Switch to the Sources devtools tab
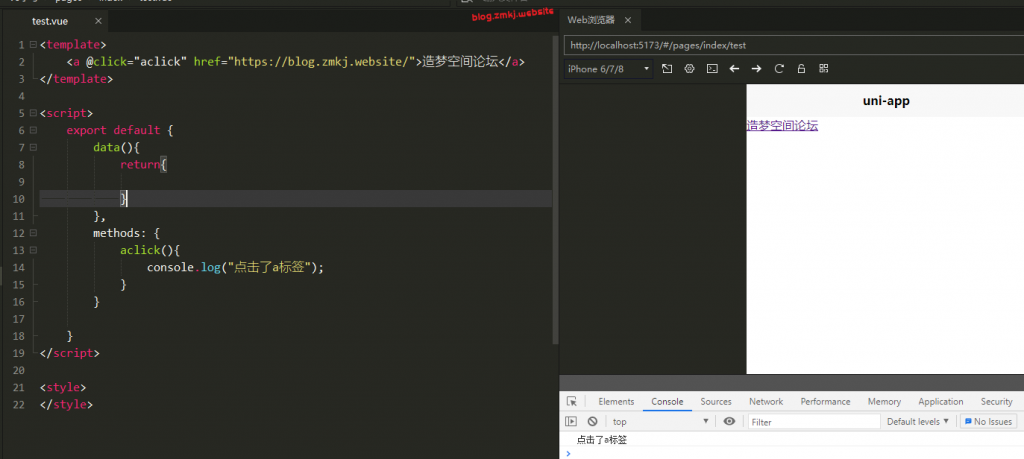Screen dimensions: 1024x459 [x=716, y=402]
